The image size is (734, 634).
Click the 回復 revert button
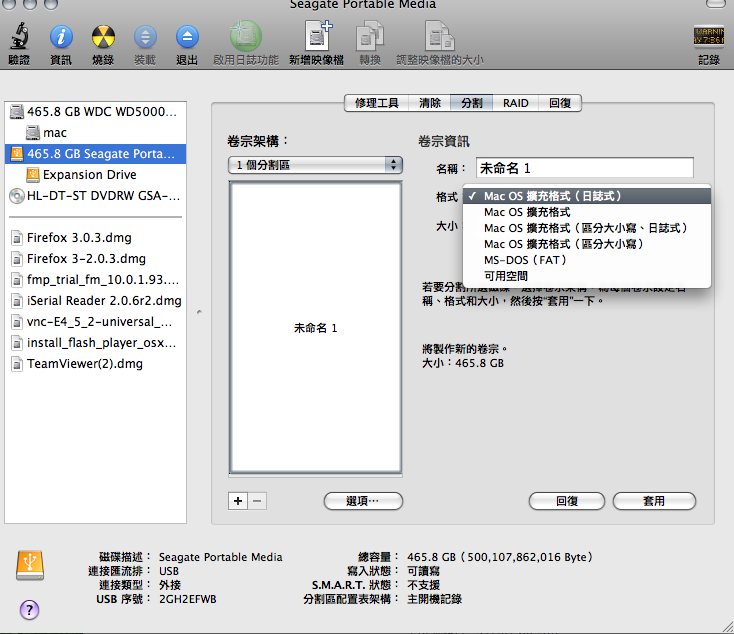point(567,501)
